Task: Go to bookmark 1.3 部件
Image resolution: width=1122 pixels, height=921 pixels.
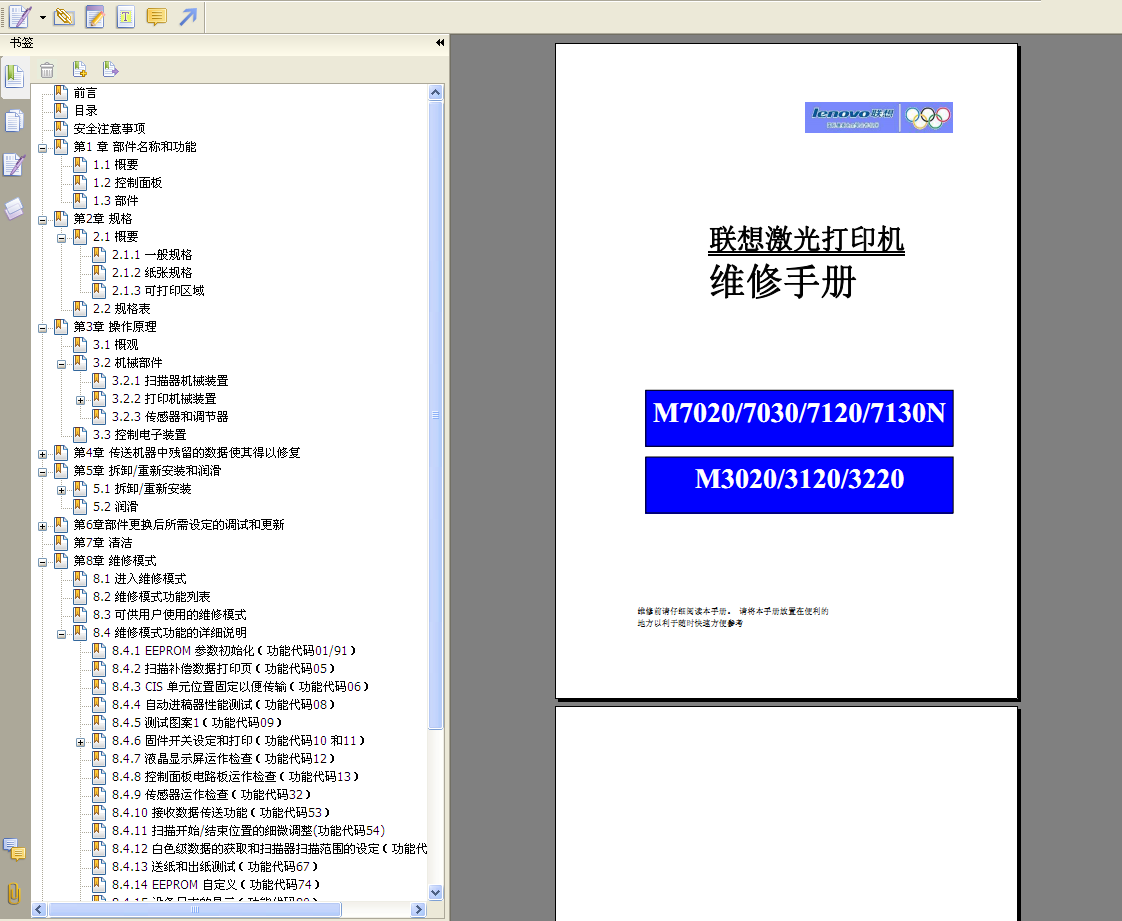Action: (116, 201)
